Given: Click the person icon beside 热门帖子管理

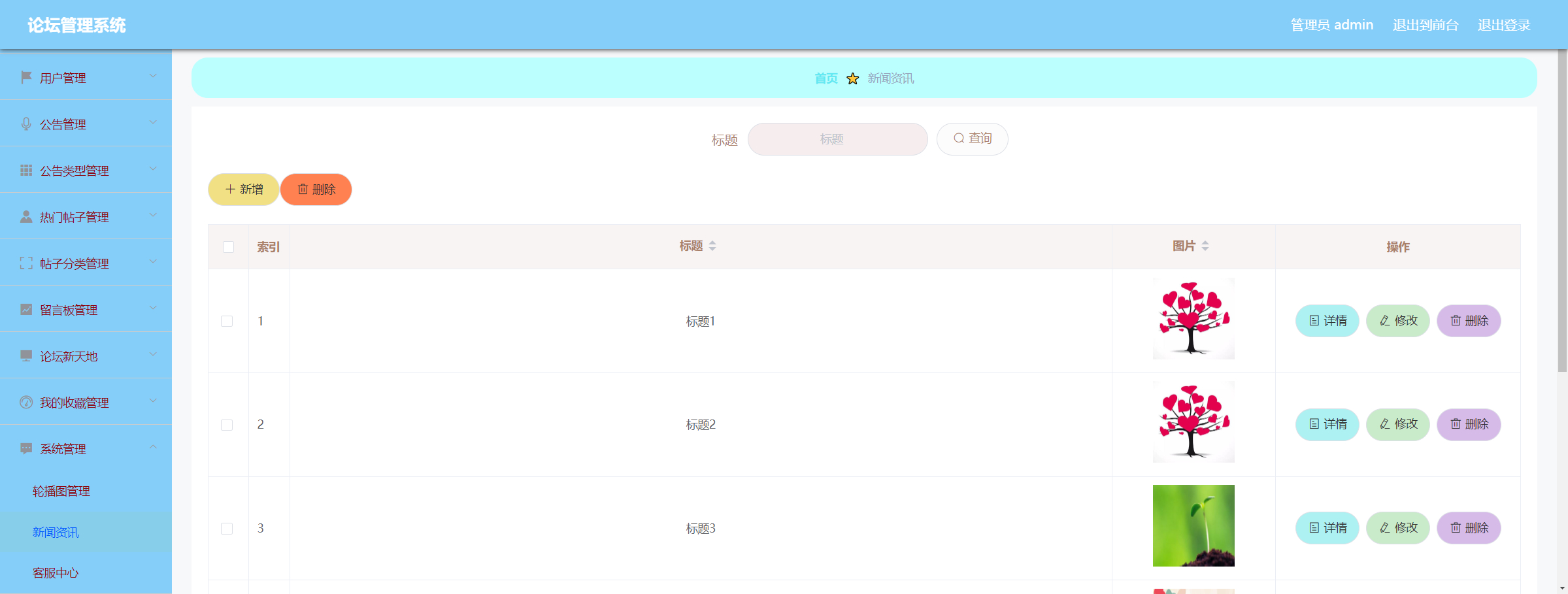Looking at the screenshot, I should tap(26, 216).
